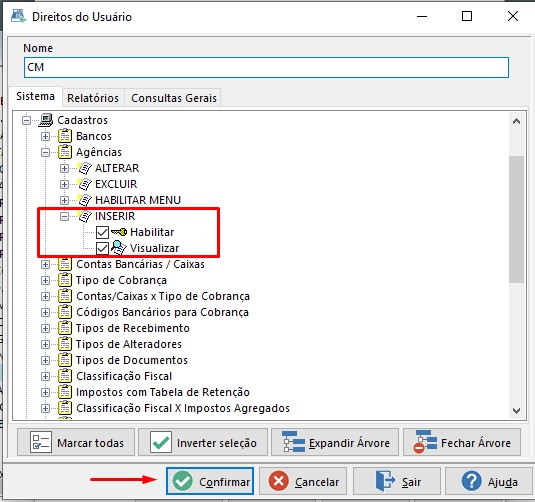The height and width of the screenshot is (502, 535).
Task: Select the Códigos Bancários para Cobrança row
Action: (x=162, y=312)
